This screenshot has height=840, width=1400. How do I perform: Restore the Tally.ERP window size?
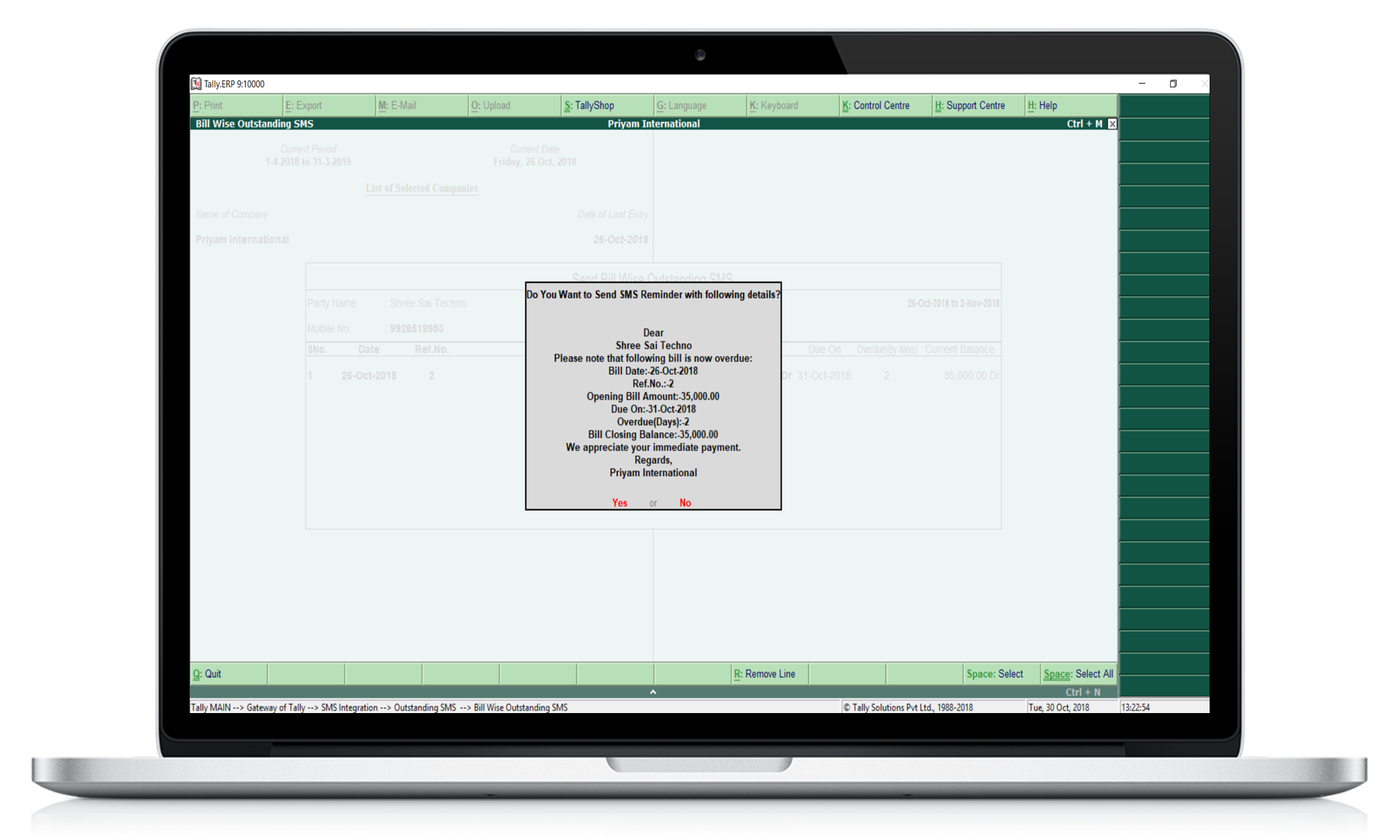(1173, 84)
